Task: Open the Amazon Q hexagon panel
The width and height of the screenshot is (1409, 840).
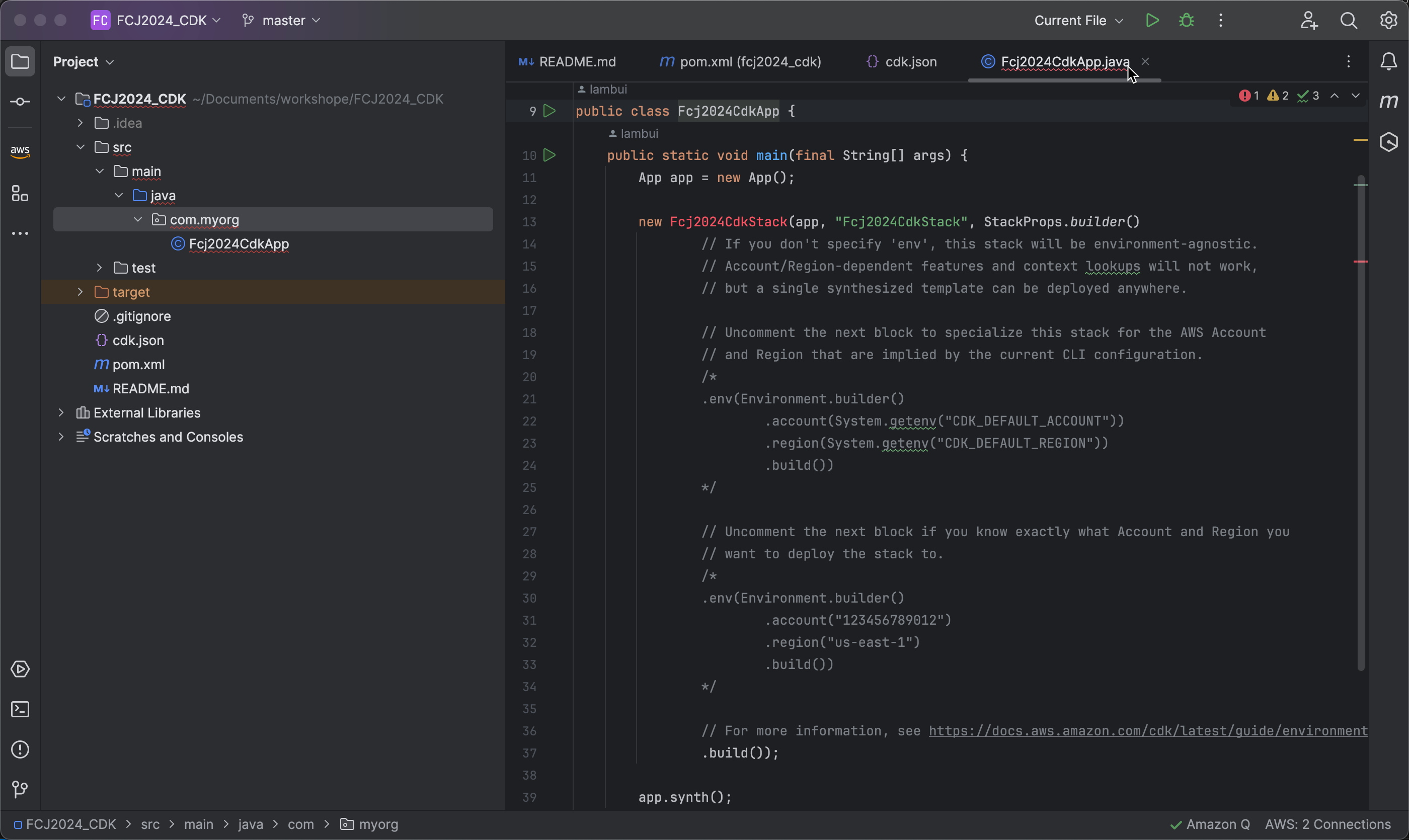Action: pyautogui.click(x=1388, y=142)
